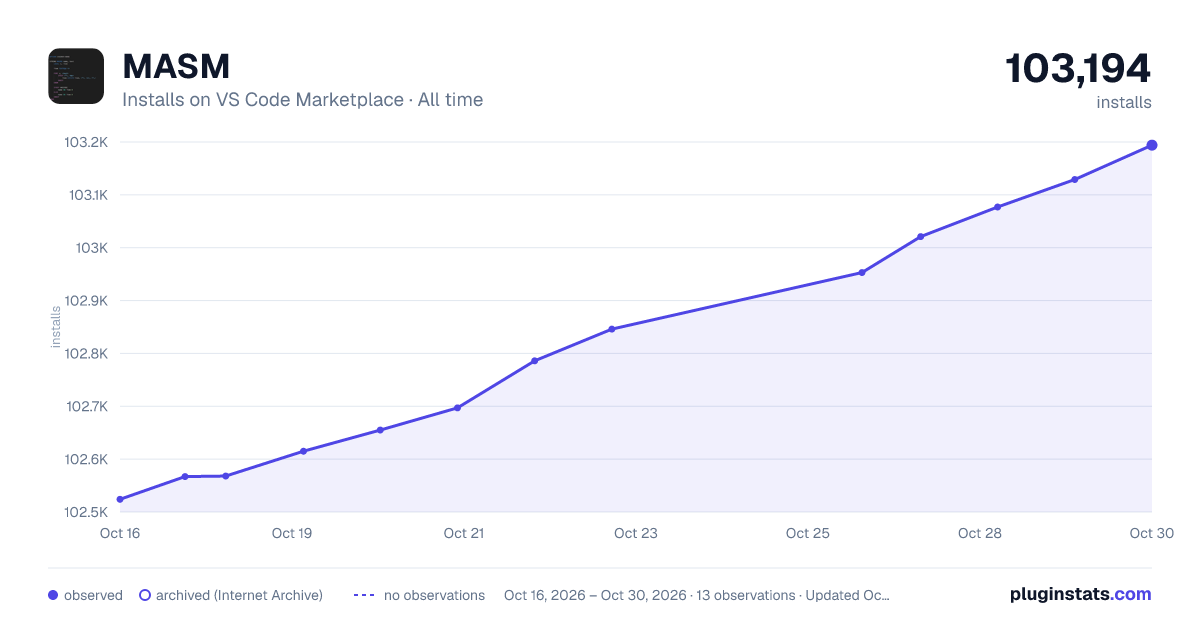Pick the data point just above 103K line
Image resolution: width=1200 pixels, height=630 pixels.
click(x=920, y=237)
